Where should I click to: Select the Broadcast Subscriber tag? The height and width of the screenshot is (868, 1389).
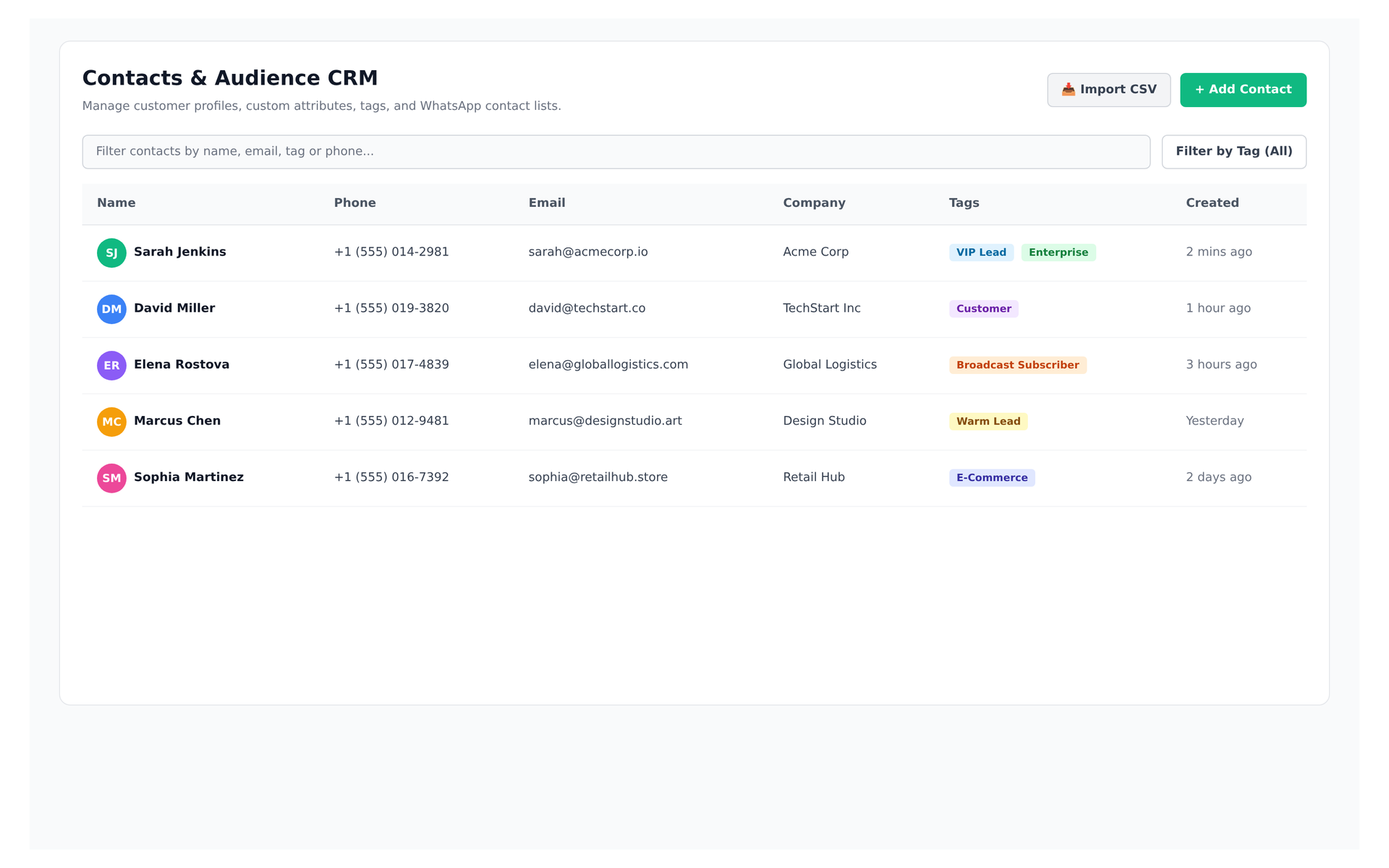click(x=1018, y=365)
